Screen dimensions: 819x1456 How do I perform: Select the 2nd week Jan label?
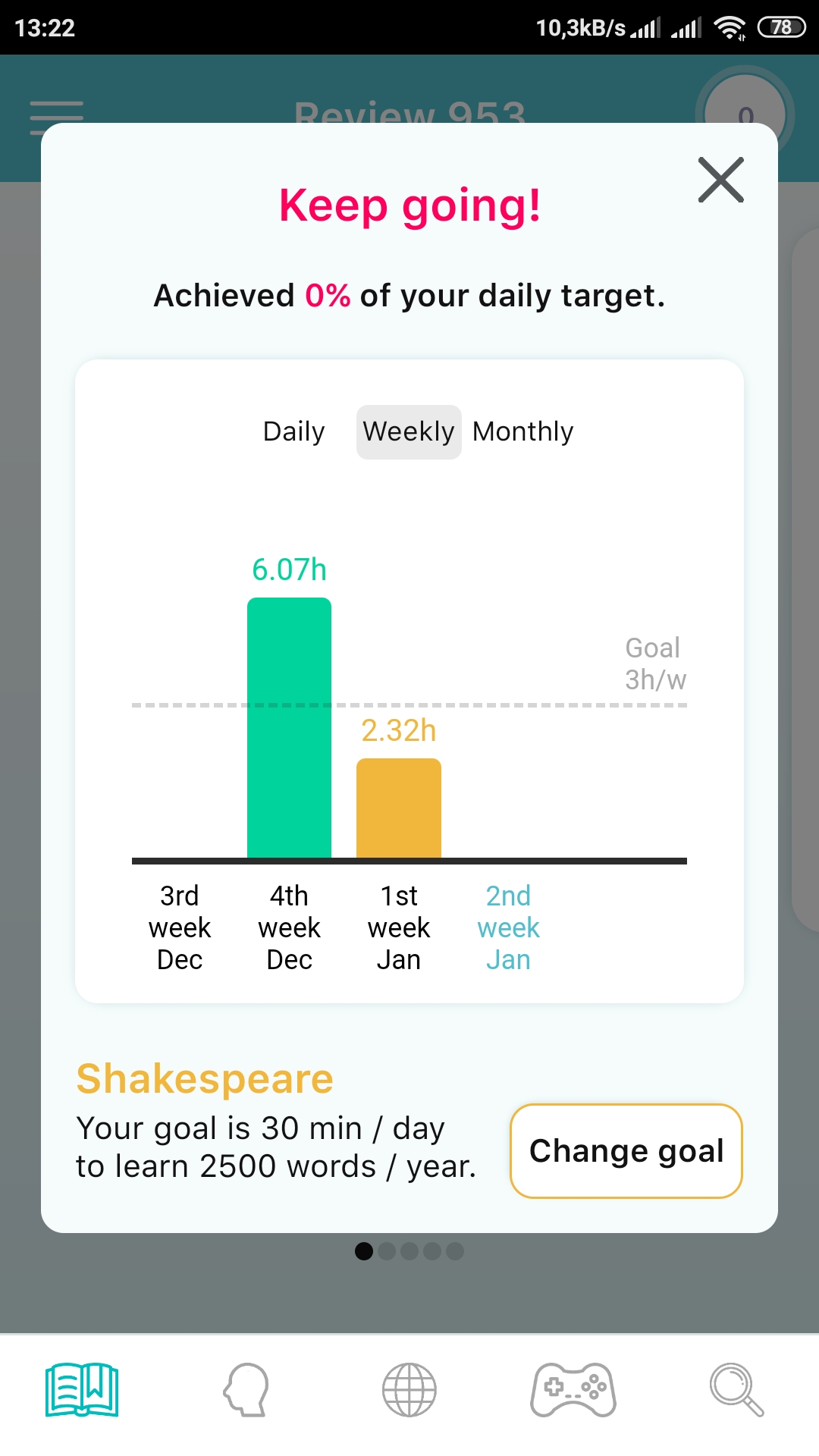click(x=508, y=927)
